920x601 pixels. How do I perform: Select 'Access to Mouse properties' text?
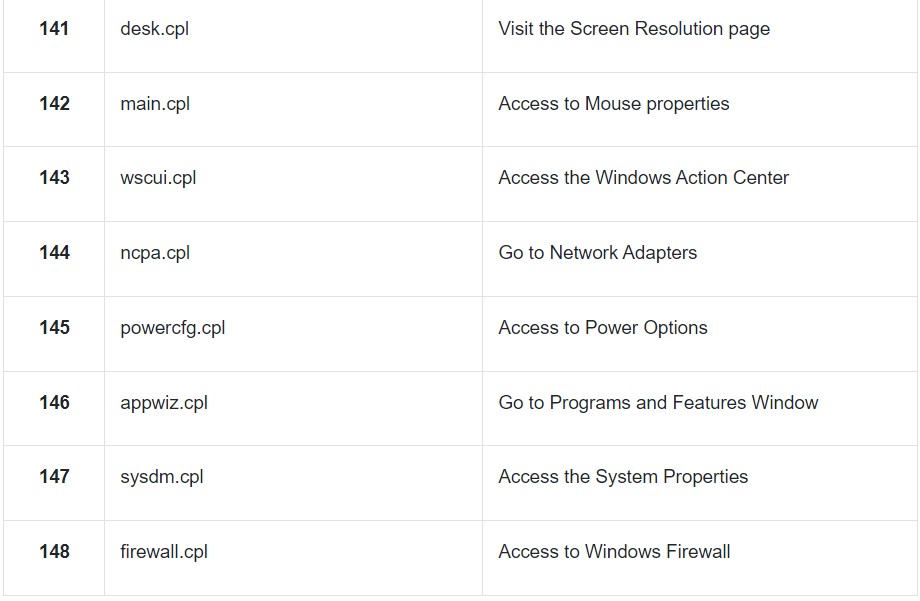(614, 104)
